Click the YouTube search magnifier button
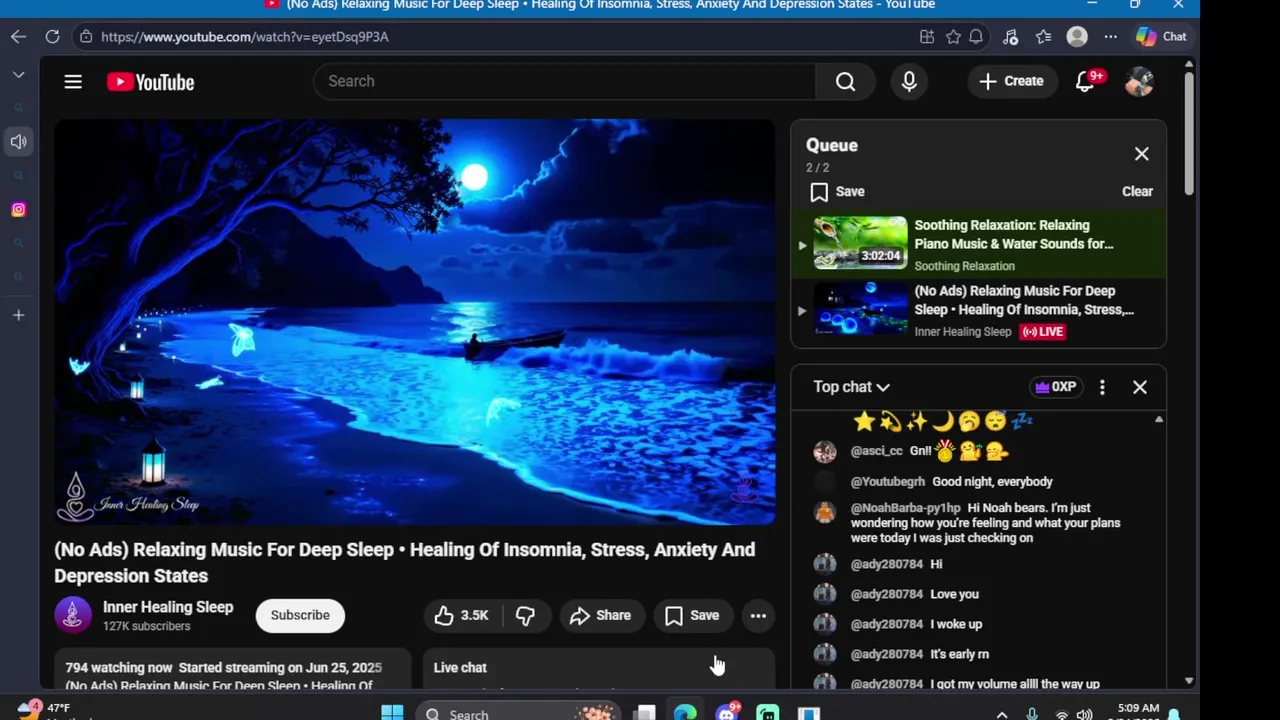The height and width of the screenshot is (720, 1280). 845,81
